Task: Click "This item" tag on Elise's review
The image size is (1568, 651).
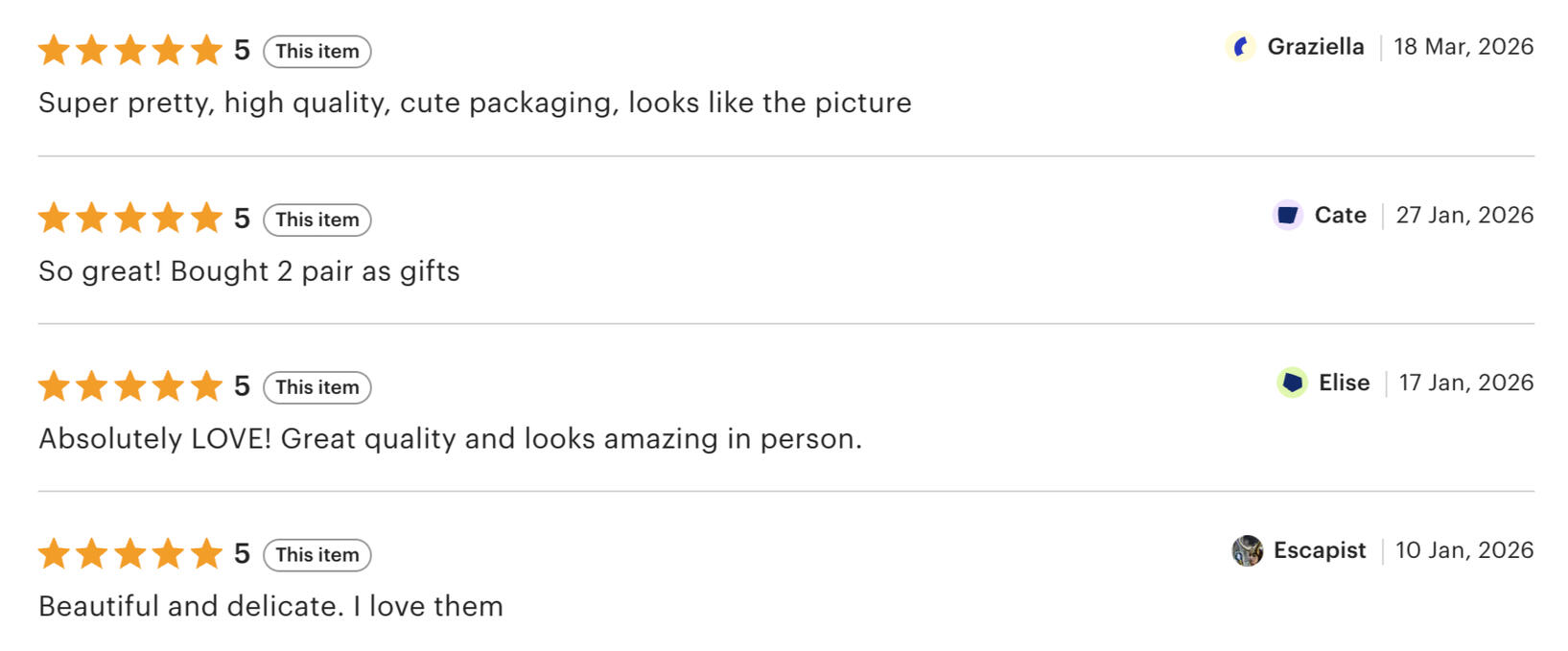Action: (316, 387)
